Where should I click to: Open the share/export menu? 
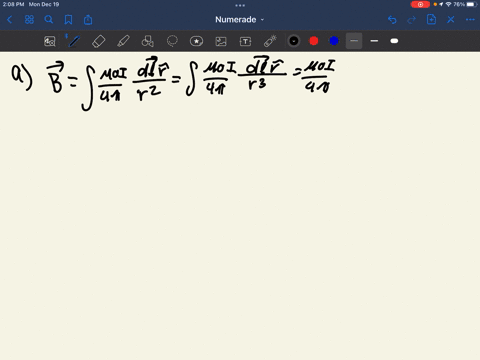(88, 20)
